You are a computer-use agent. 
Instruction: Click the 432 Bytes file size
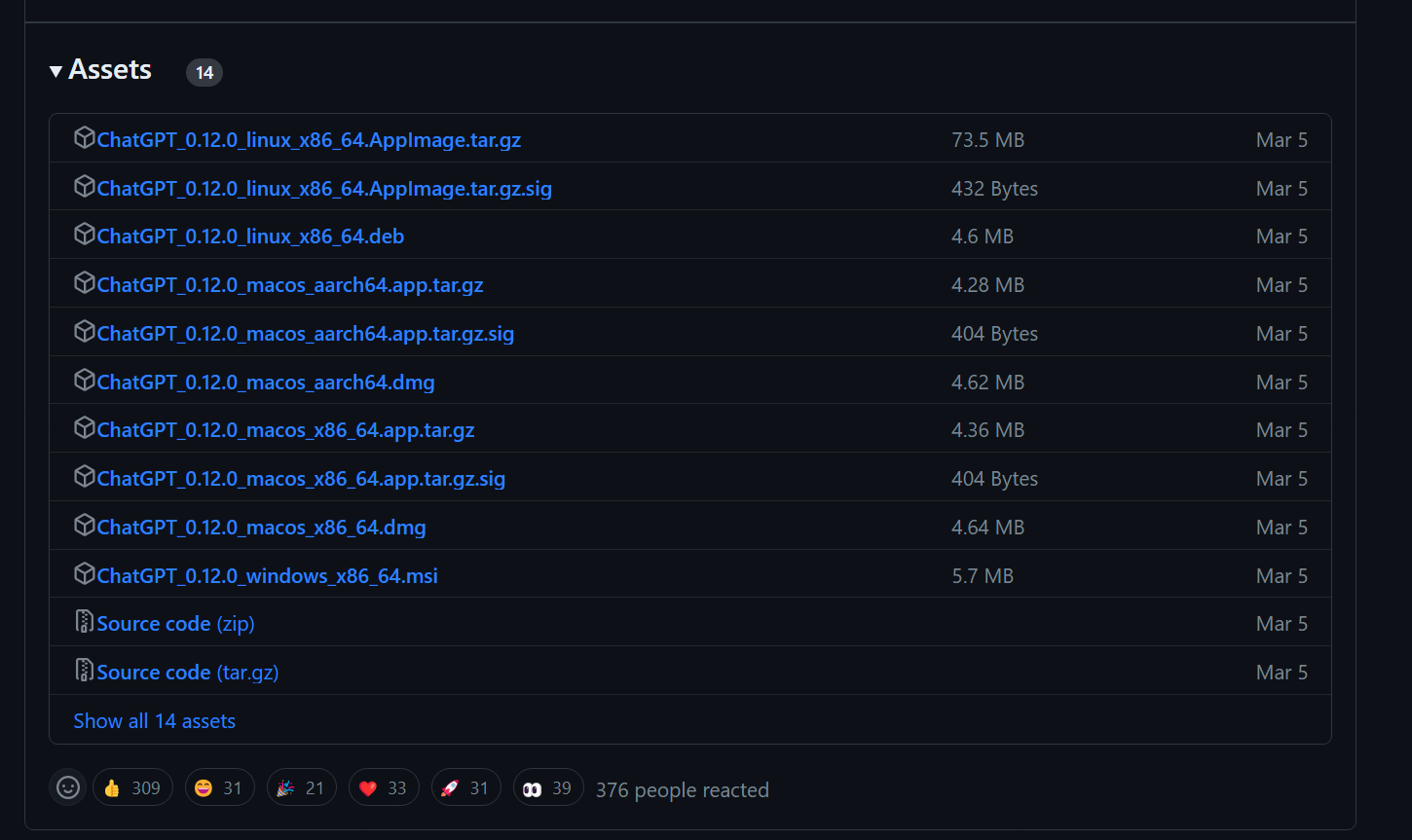(x=994, y=189)
